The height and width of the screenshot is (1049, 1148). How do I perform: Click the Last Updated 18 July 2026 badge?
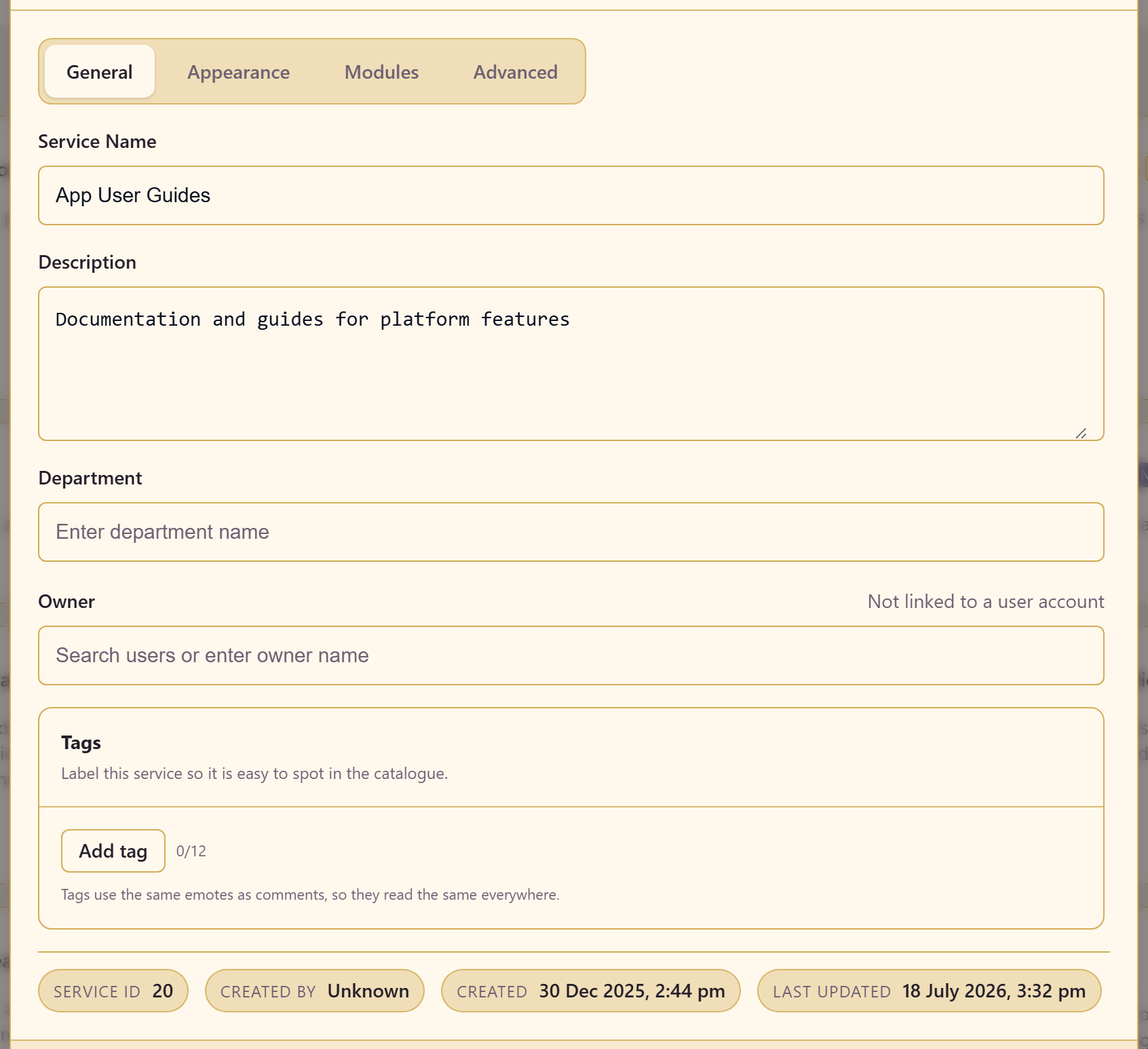(930, 991)
